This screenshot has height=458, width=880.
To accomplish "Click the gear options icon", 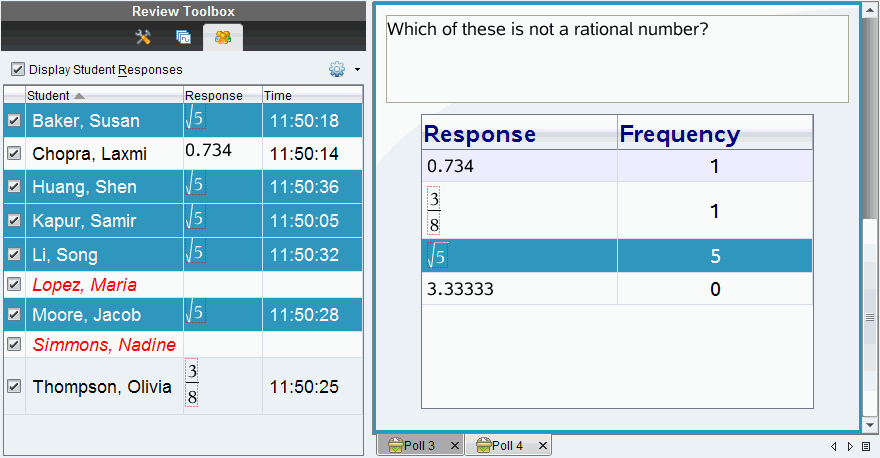I will (337, 70).
